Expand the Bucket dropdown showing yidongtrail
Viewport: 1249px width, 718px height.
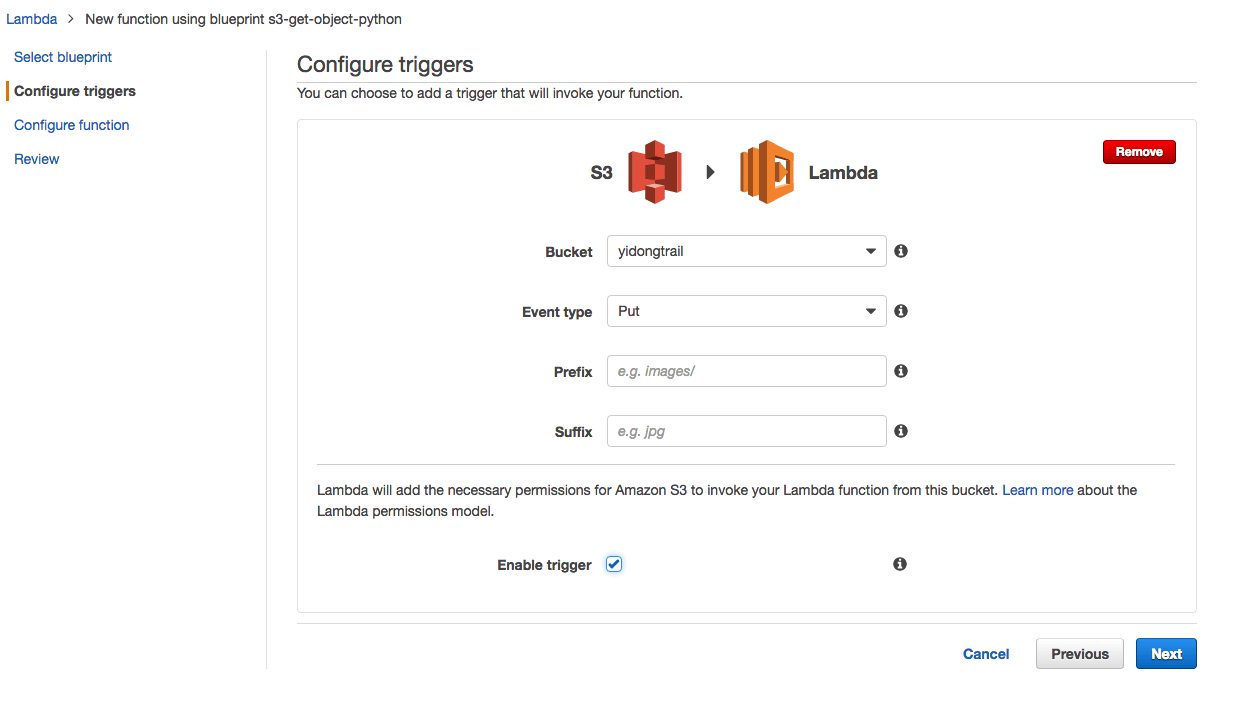(747, 251)
